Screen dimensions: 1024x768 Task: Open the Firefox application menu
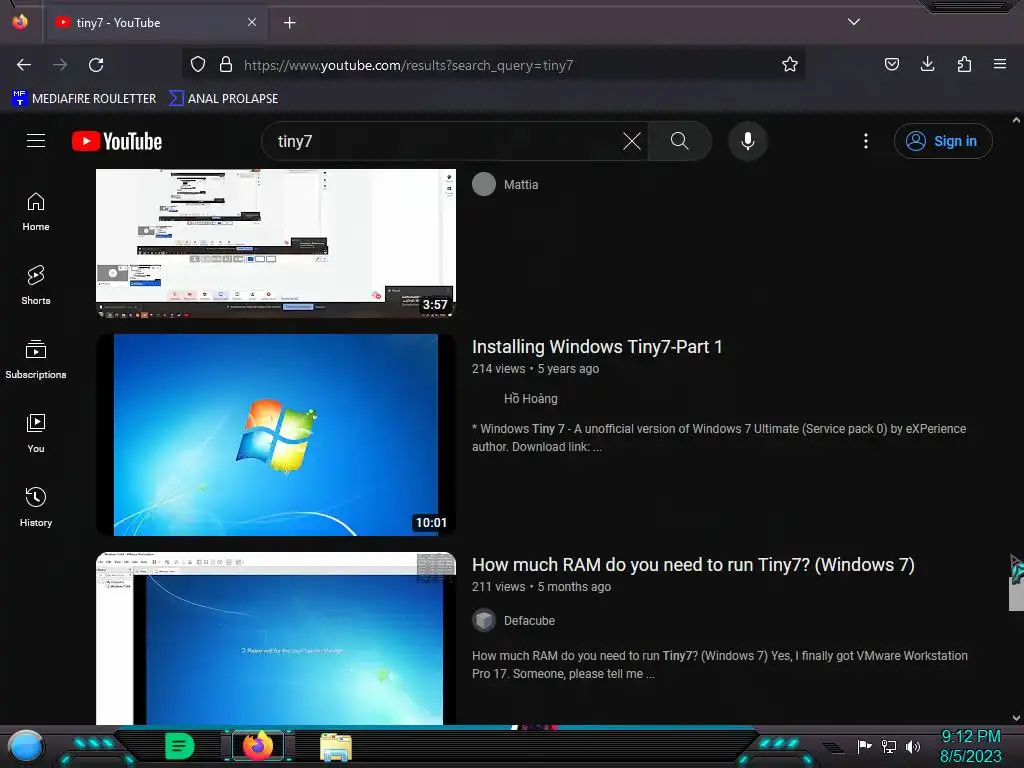point(999,64)
